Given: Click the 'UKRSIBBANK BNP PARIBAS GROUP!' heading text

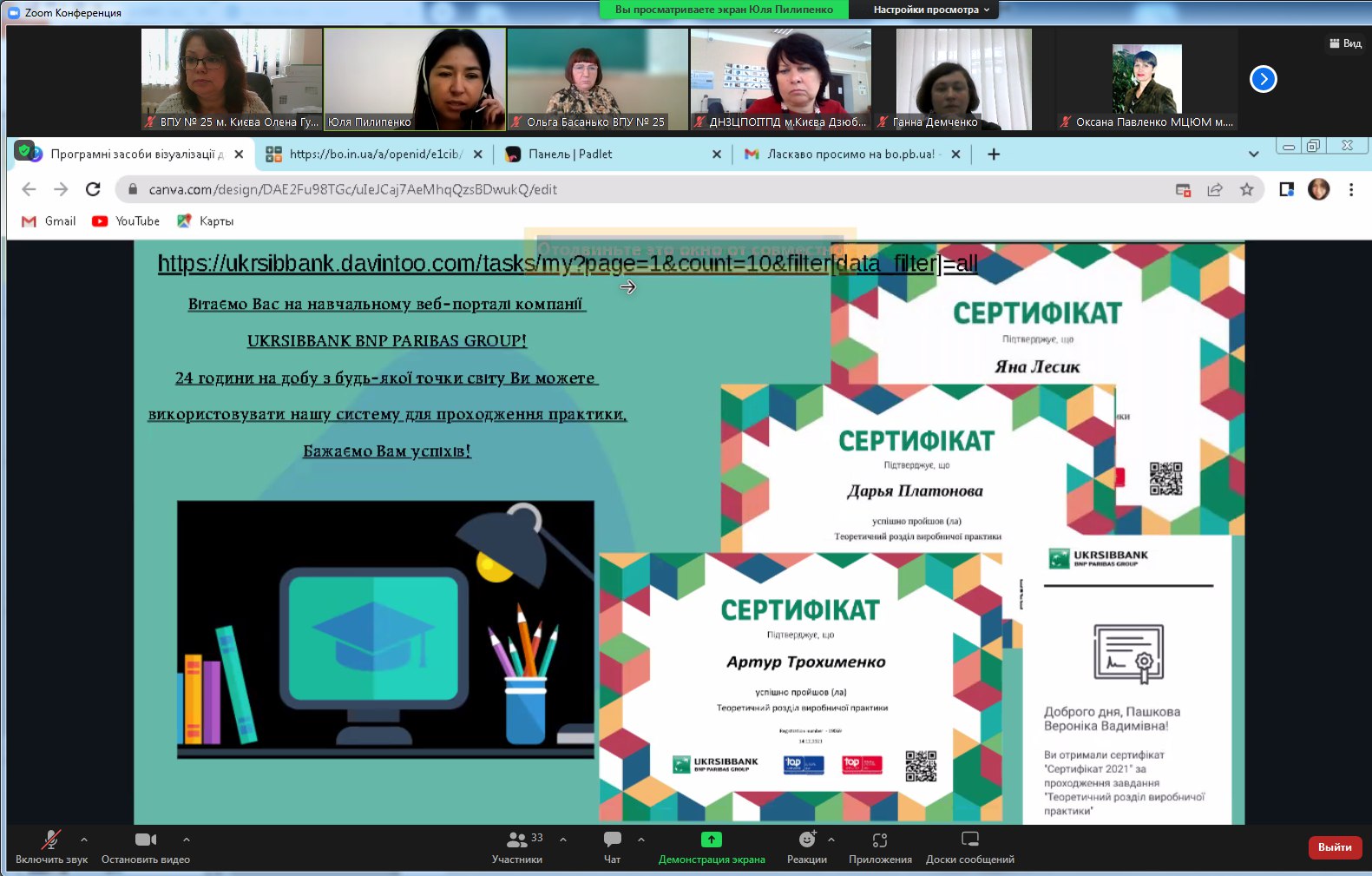Looking at the screenshot, I should tap(387, 340).
